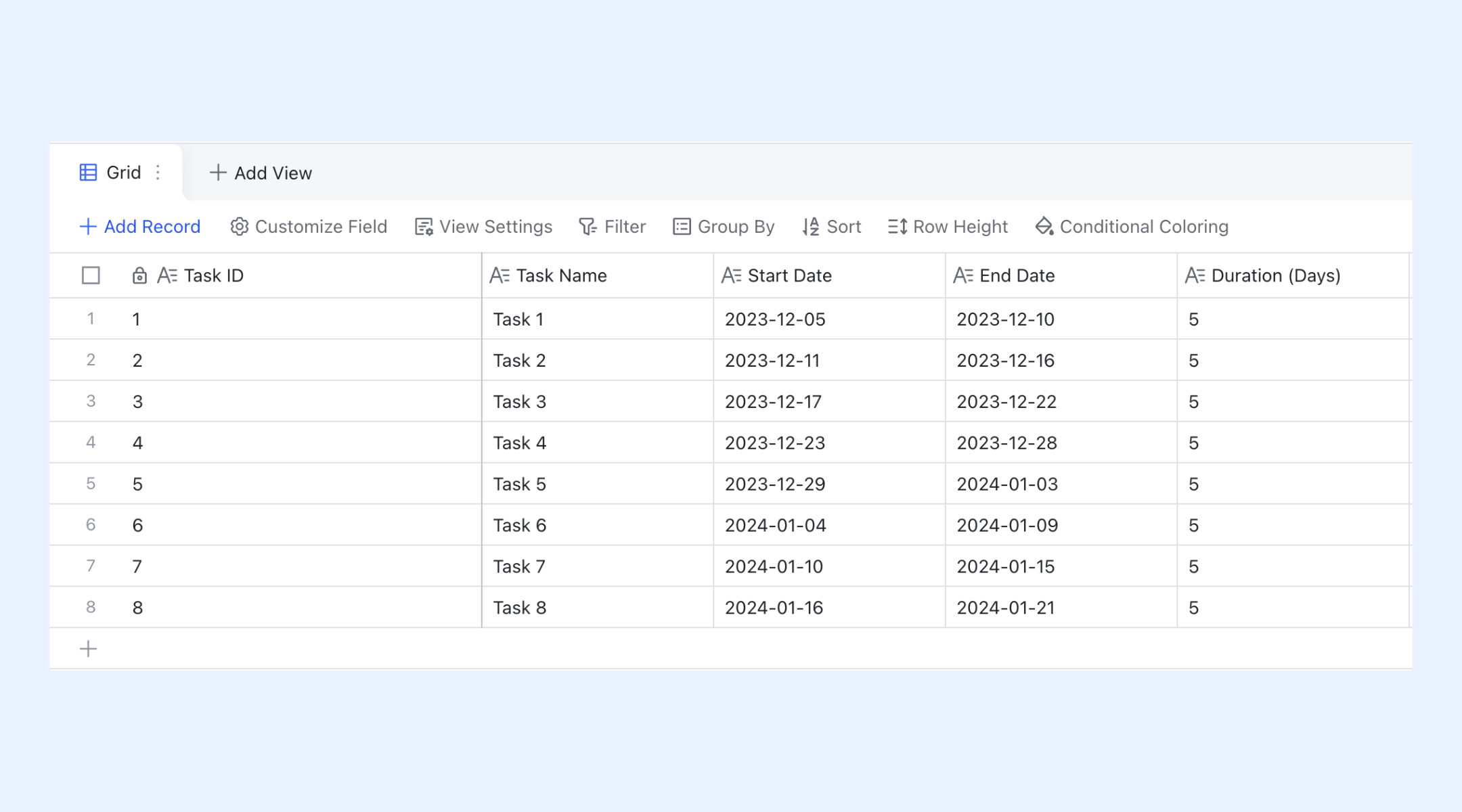Viewport: 1462px width, 812px height.
Task: Open the Filter panel
Action: (x=613, y=227)
